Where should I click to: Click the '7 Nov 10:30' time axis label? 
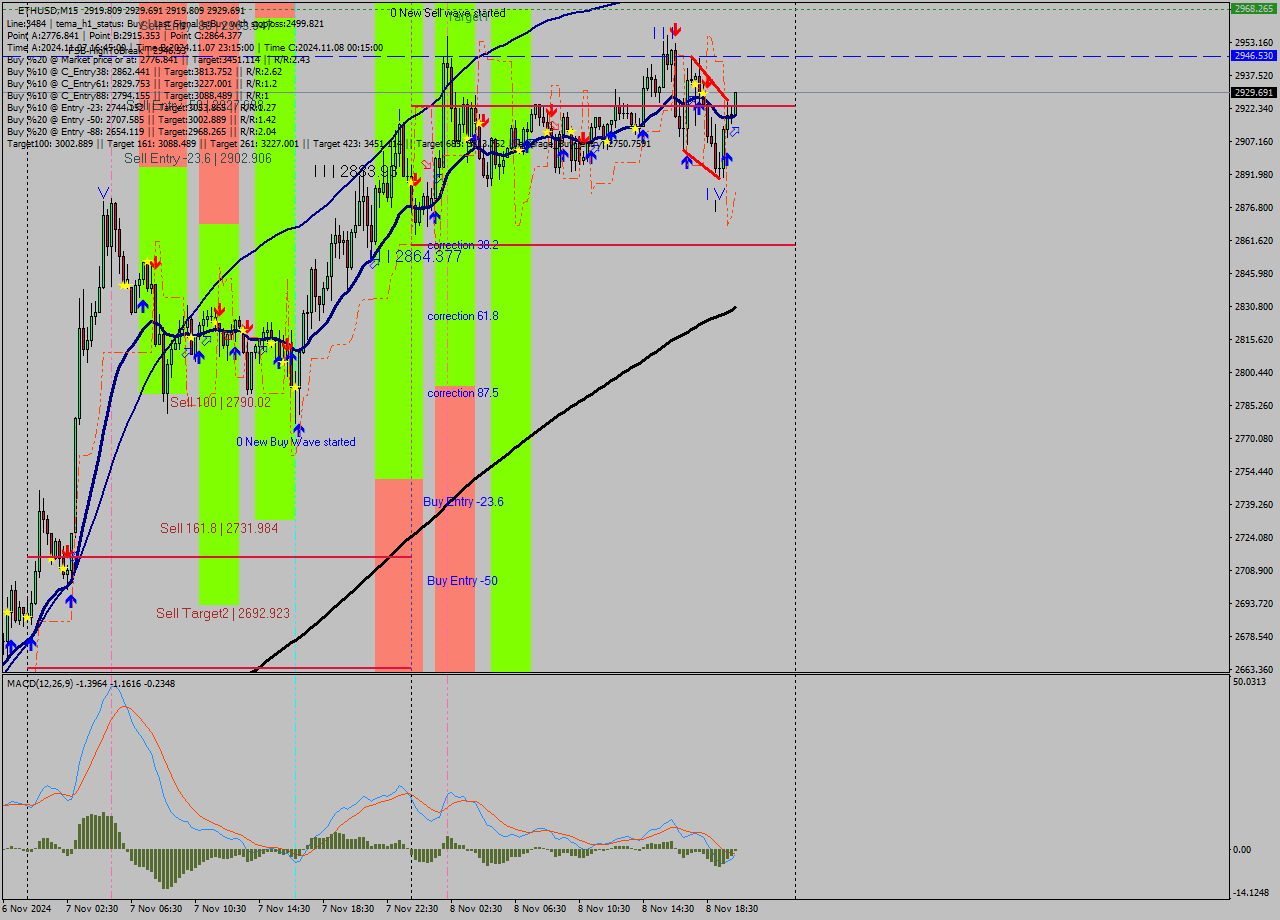click(x=220, y=909)
